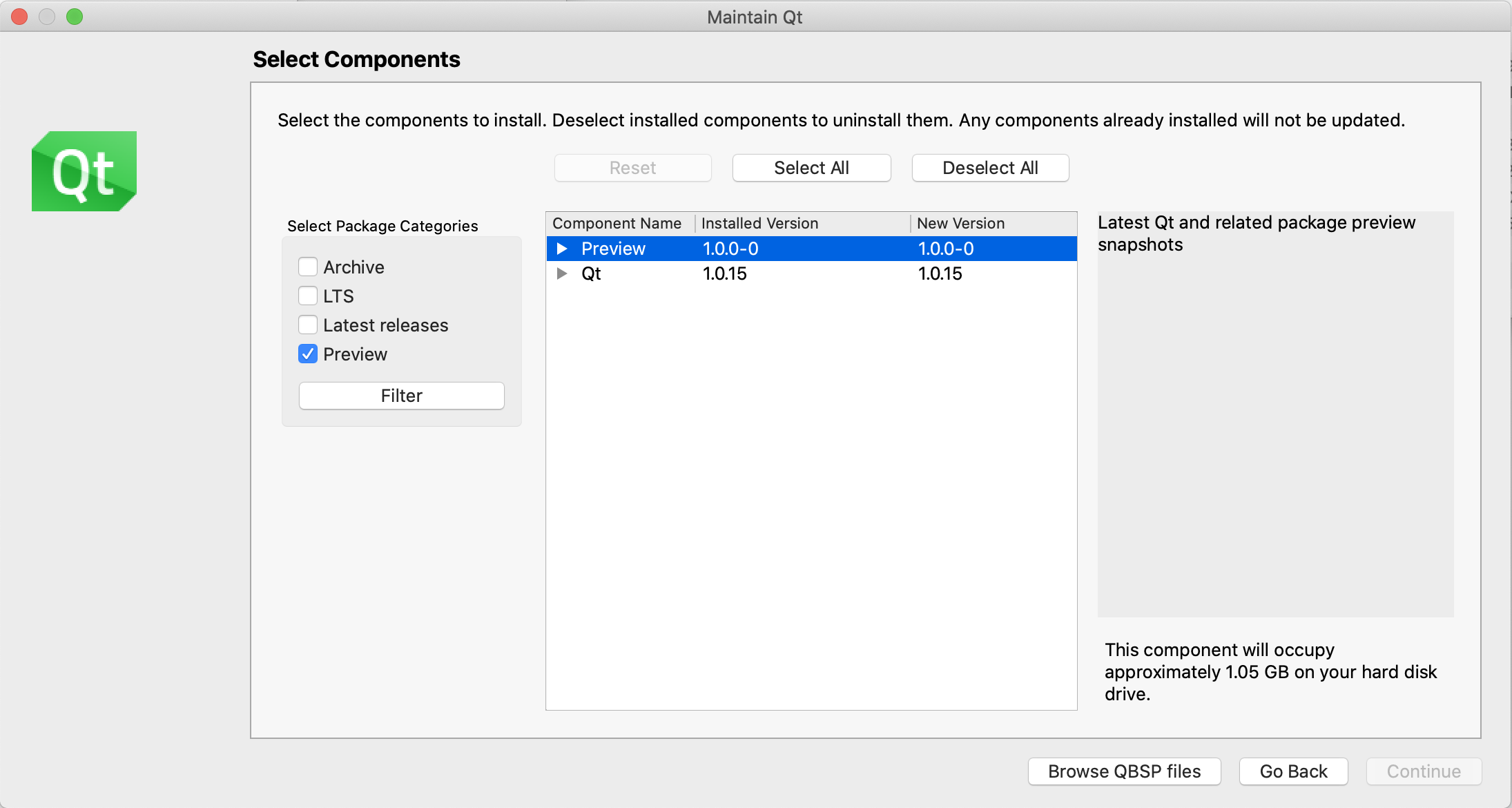
Task: Click the Qt logo icon
Action: 84,171
